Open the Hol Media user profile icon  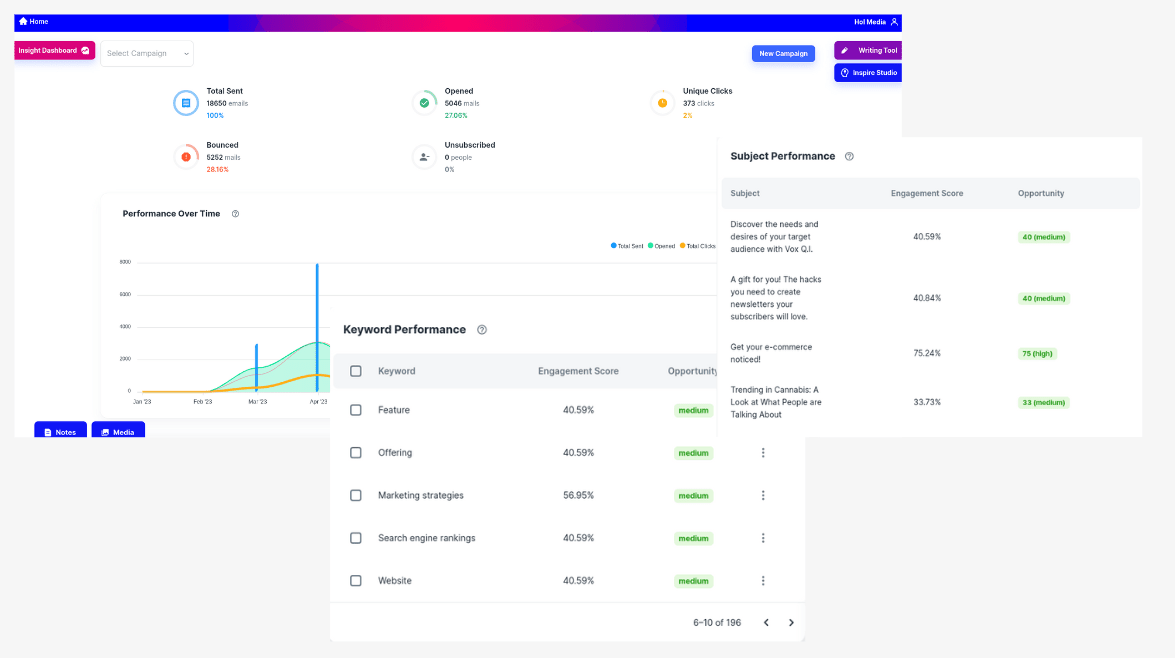(x=894, y=21)
